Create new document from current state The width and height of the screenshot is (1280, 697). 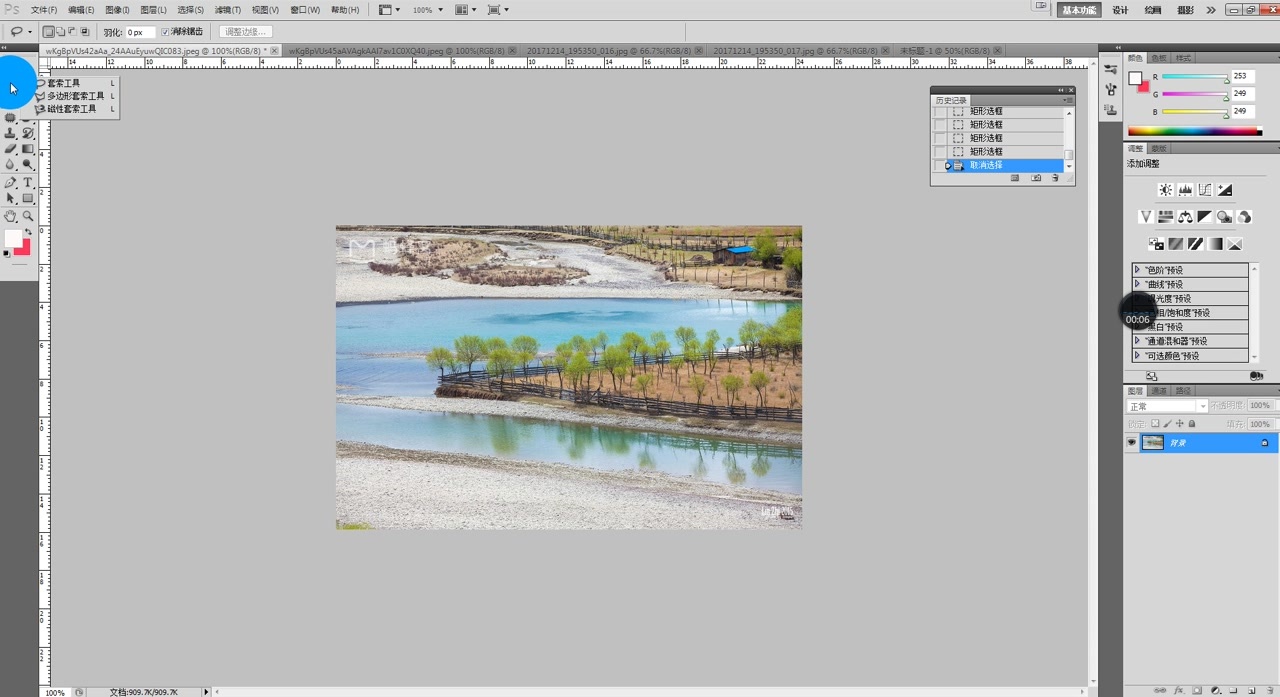coord(1015,178)
